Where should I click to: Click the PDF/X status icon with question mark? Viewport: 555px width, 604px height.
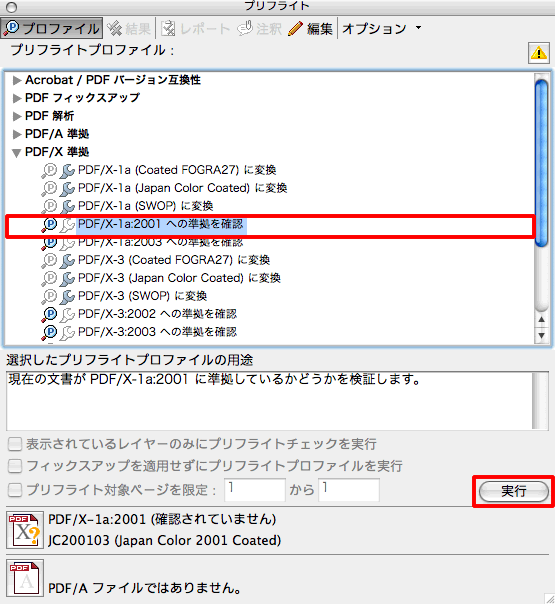click(x=25, y=530)
